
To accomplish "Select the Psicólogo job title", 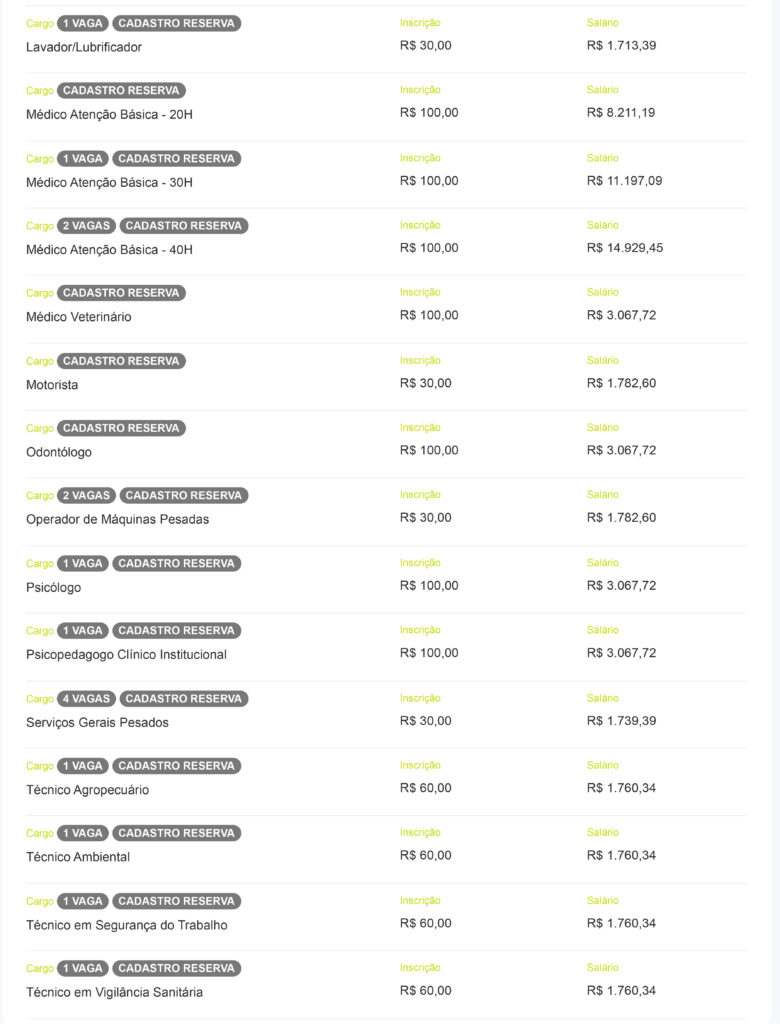I will [54, 587].
